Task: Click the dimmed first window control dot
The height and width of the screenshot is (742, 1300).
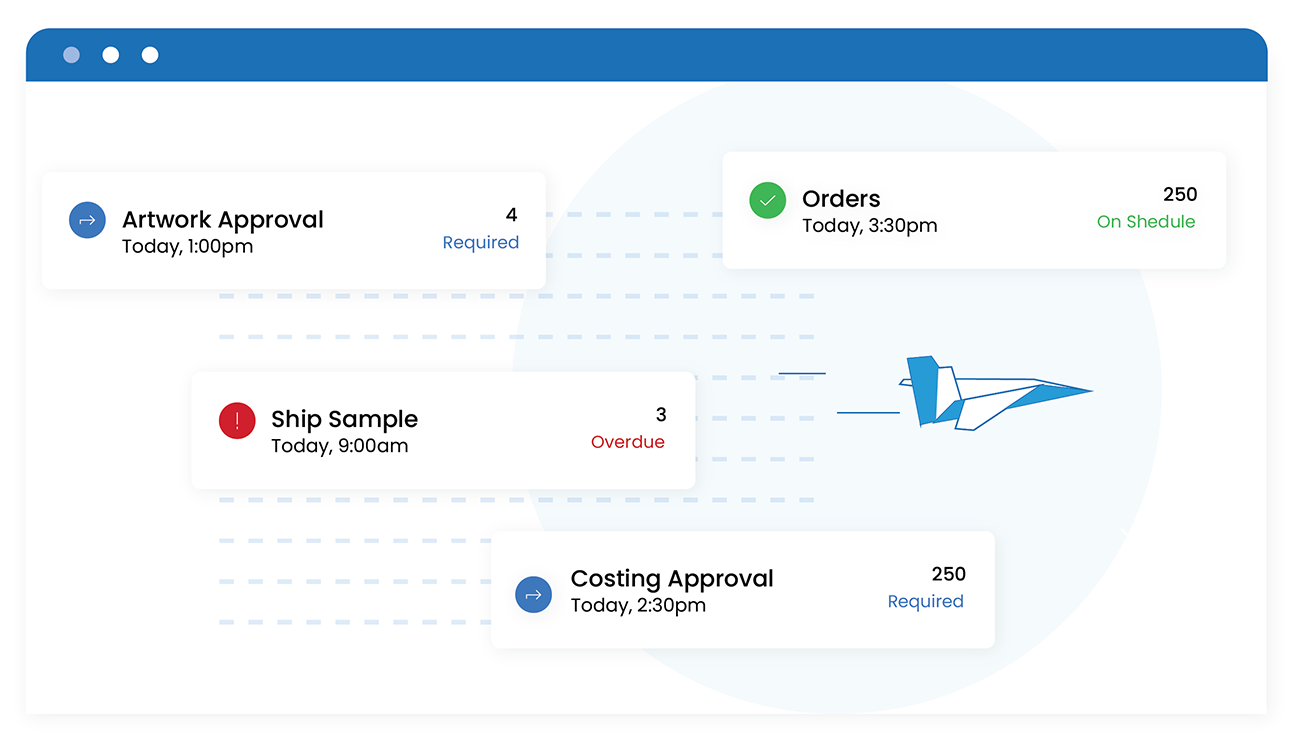Action: [72, 55]
